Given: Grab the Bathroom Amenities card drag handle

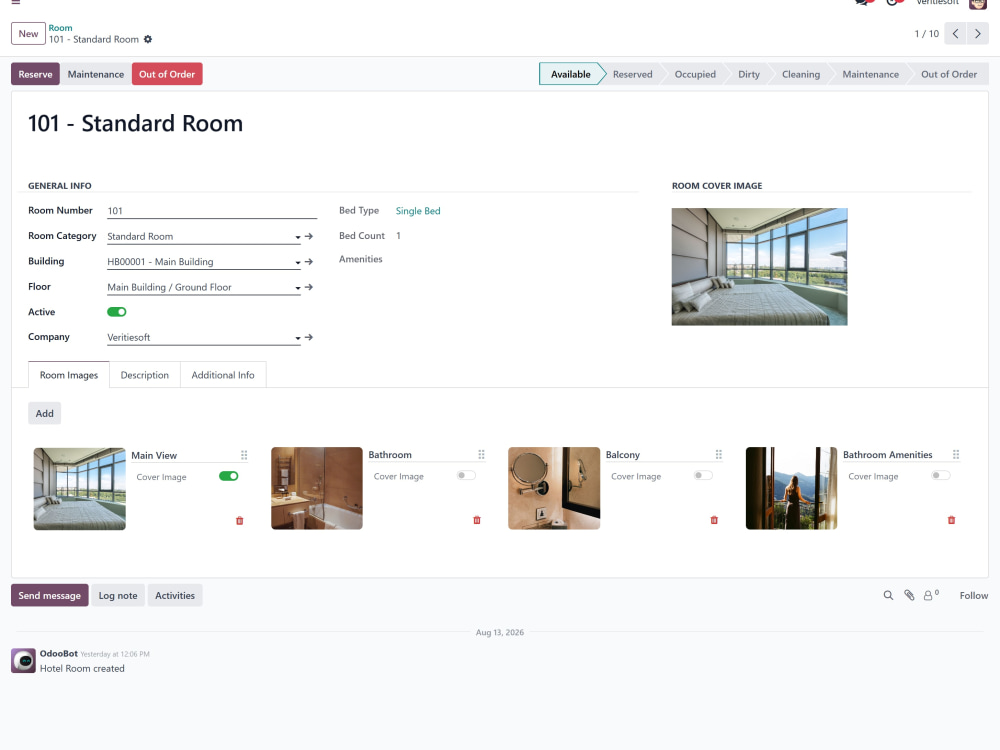Looking at the screenshot, I should [956, 455].
